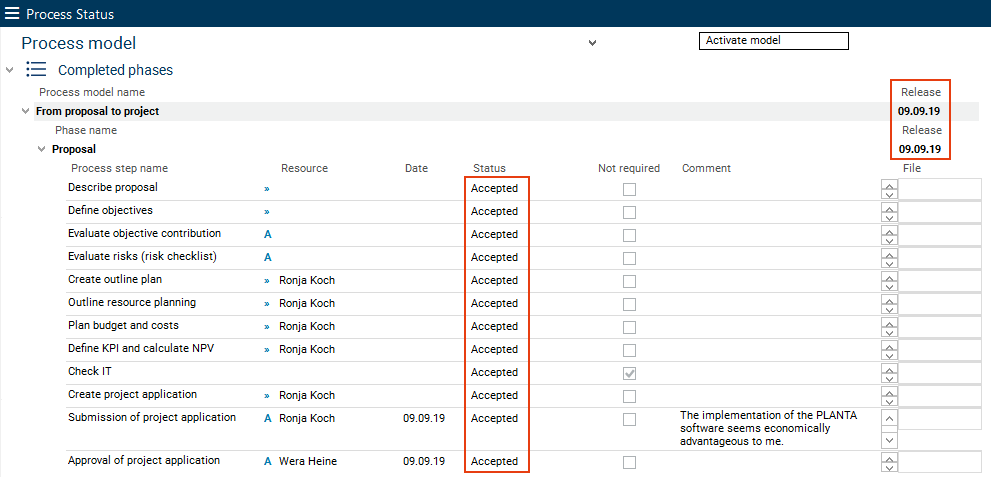The width and height of the screenshot is (991, 477).
Task: Collapse the Proposal phase
Action: point(42,149)
